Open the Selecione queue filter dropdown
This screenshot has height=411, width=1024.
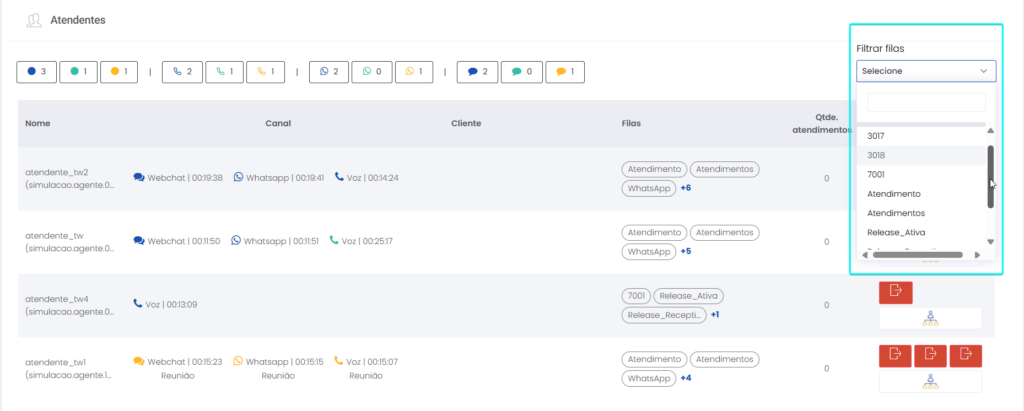pyautogui.click(x=925, y=71)
